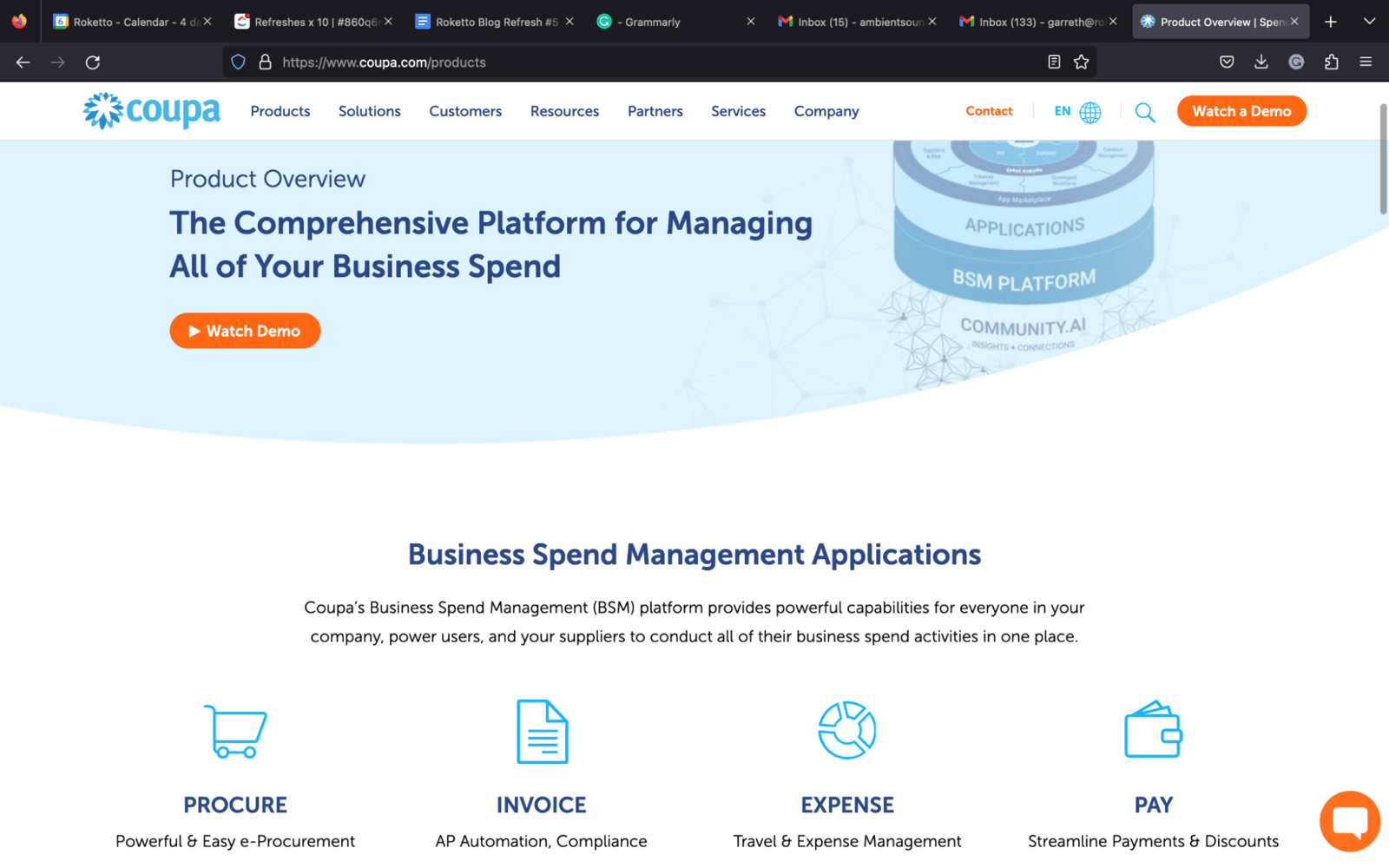
Task: Toggle reader view in the address bar
Action: coord(1053,62)
